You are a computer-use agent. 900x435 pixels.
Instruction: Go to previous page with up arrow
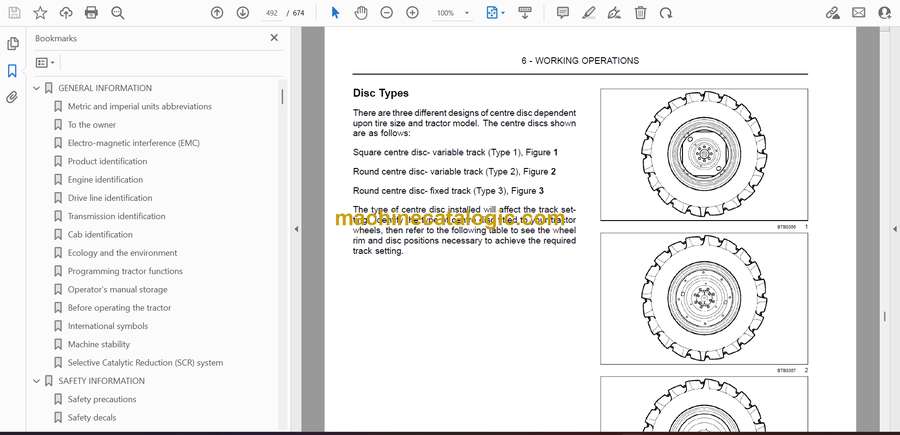217,13
